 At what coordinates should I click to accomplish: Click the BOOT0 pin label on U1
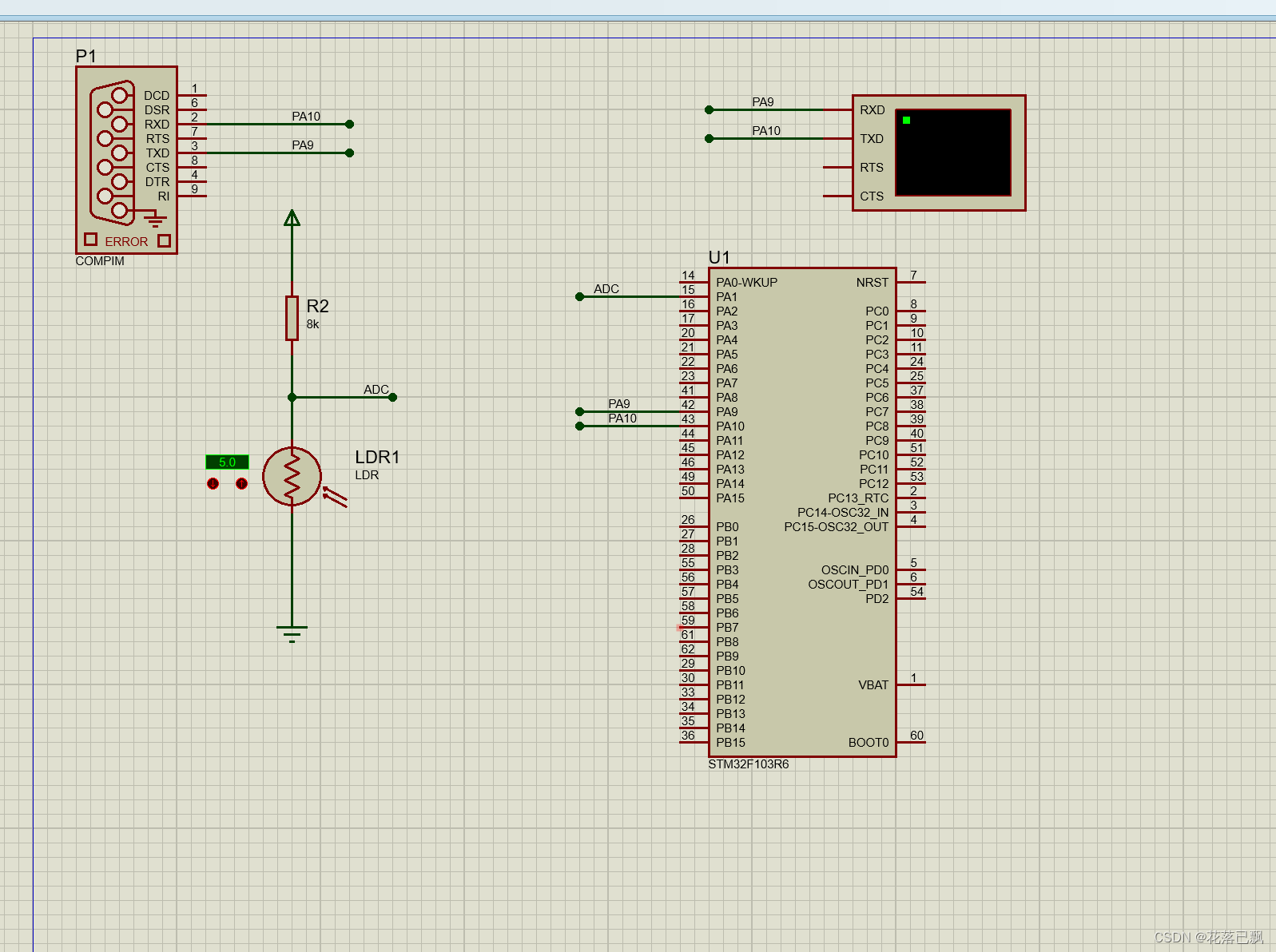coord(869,742)
